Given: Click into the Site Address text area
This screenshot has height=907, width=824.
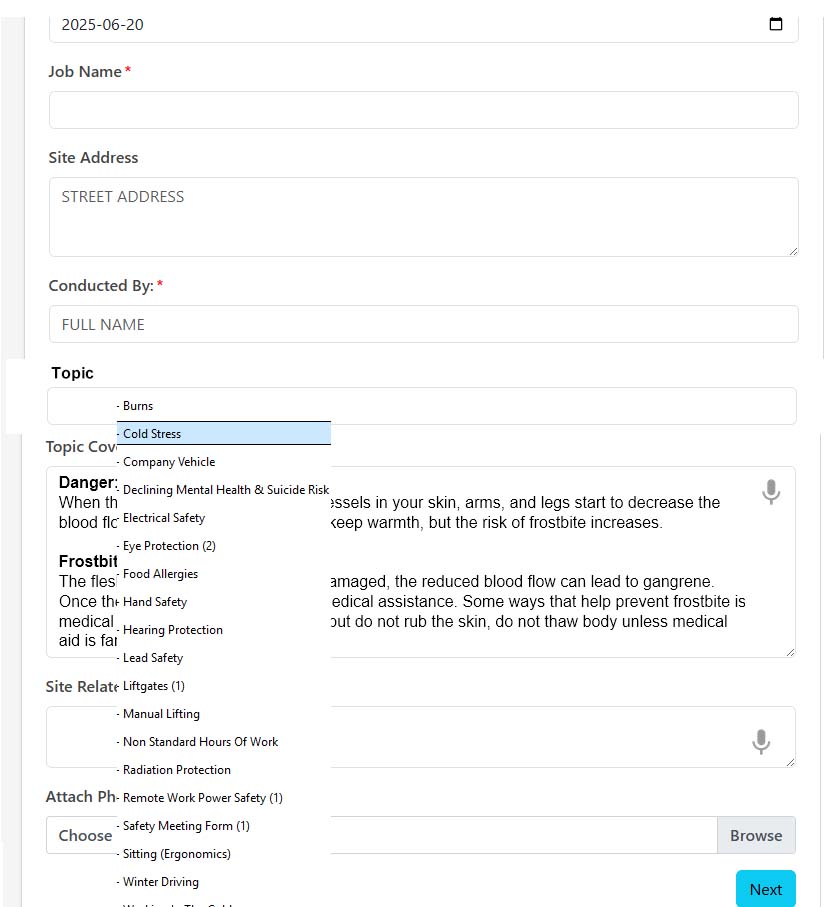Looking at the screenshot, I should point(424,217).
